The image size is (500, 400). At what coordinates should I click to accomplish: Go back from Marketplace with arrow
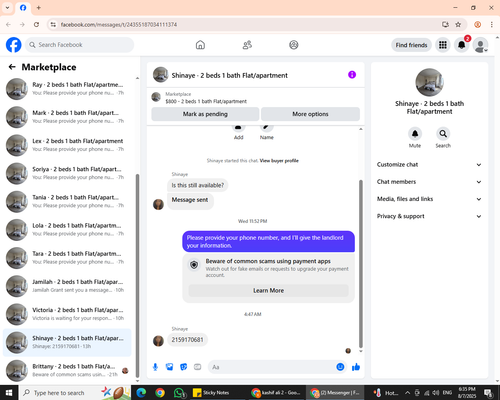[12, 67]
